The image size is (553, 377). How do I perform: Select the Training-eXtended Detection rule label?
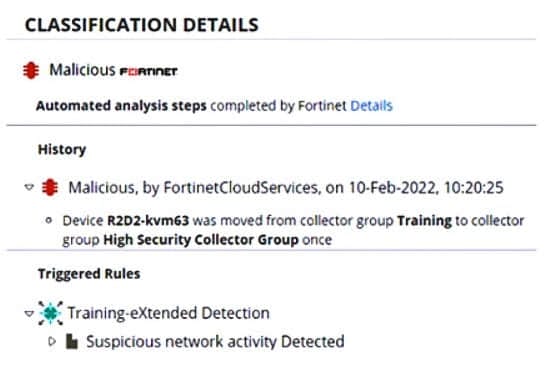click(169, 313)
